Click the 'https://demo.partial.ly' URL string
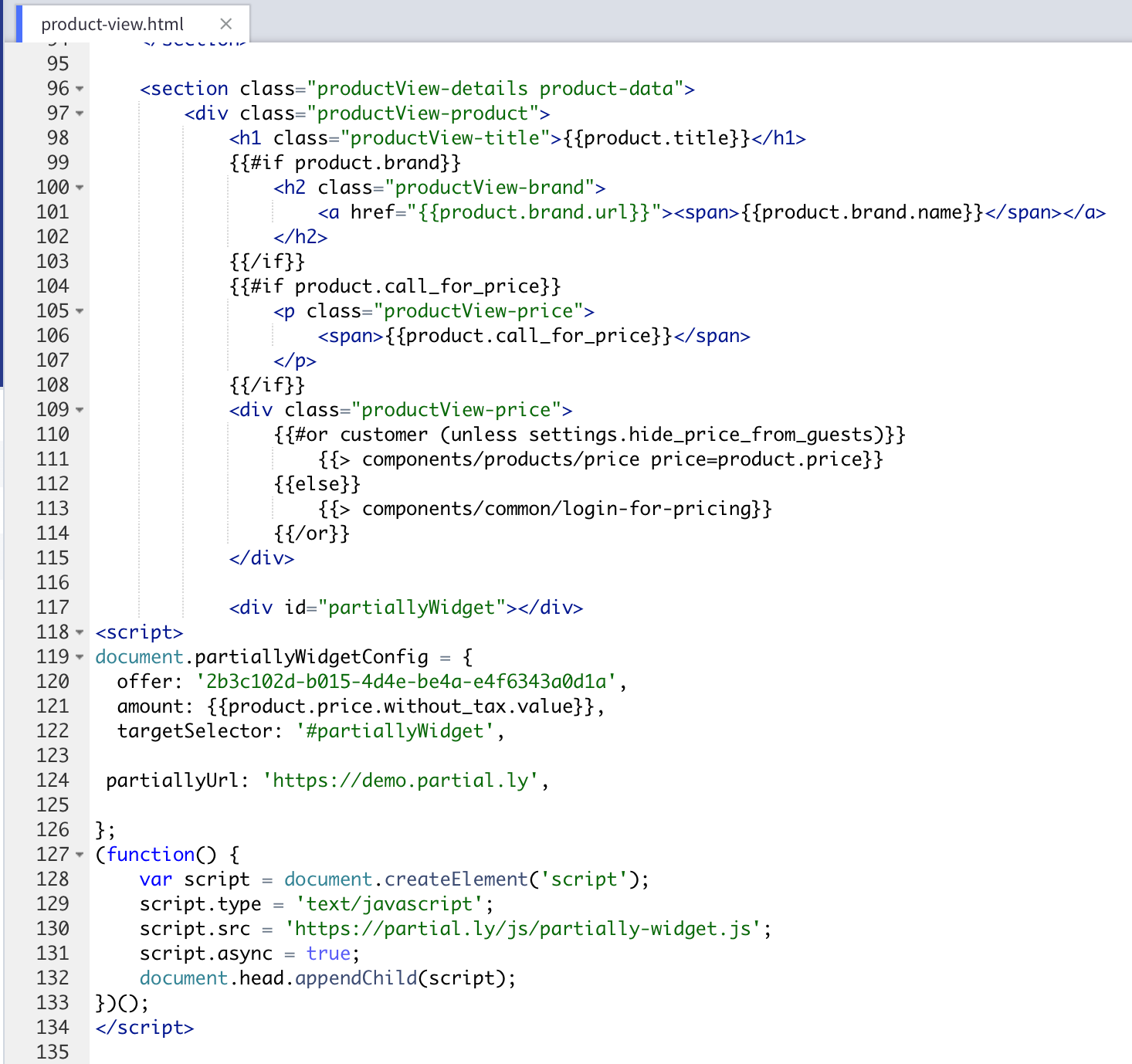This screenshot has width=1132, height=1064. 400,781
